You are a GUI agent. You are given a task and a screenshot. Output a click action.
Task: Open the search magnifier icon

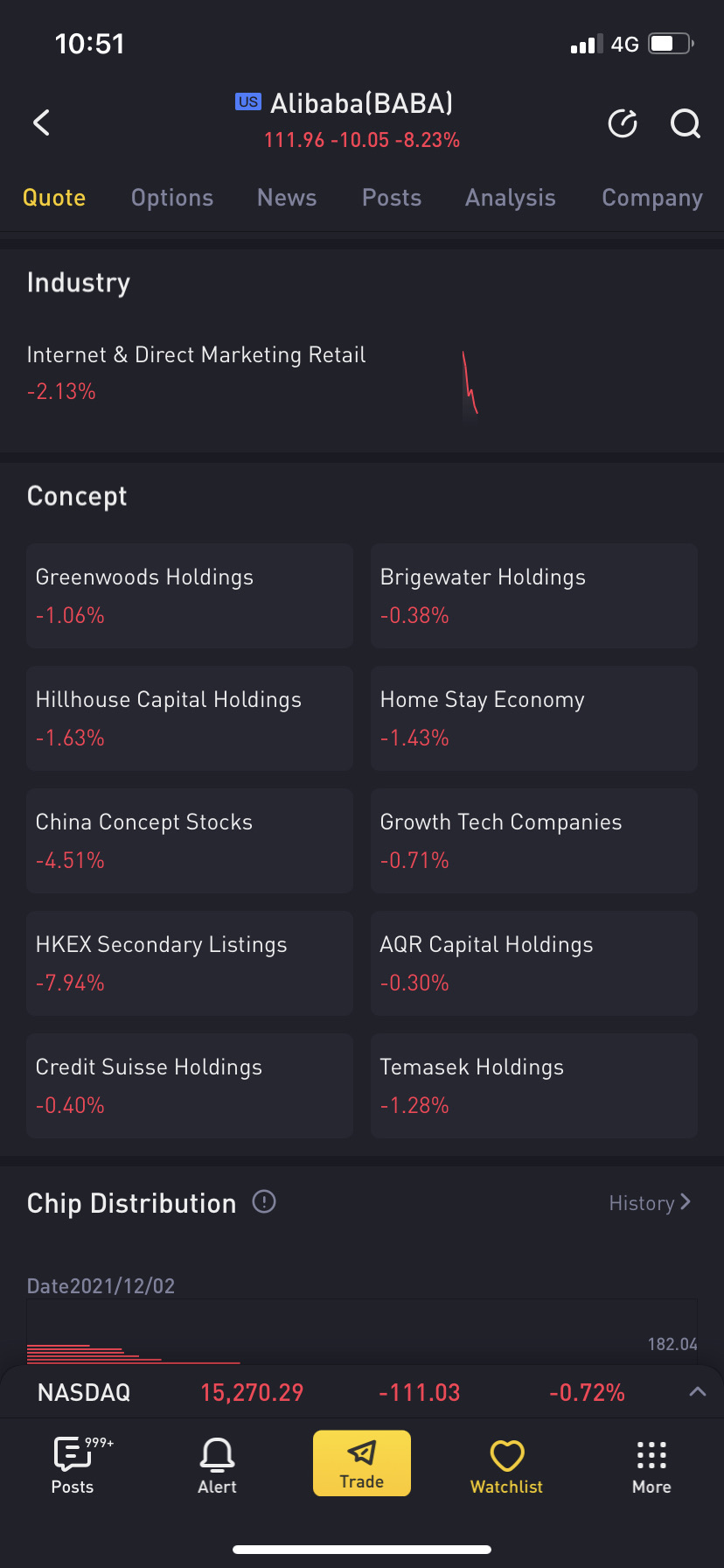pos(686,123)
